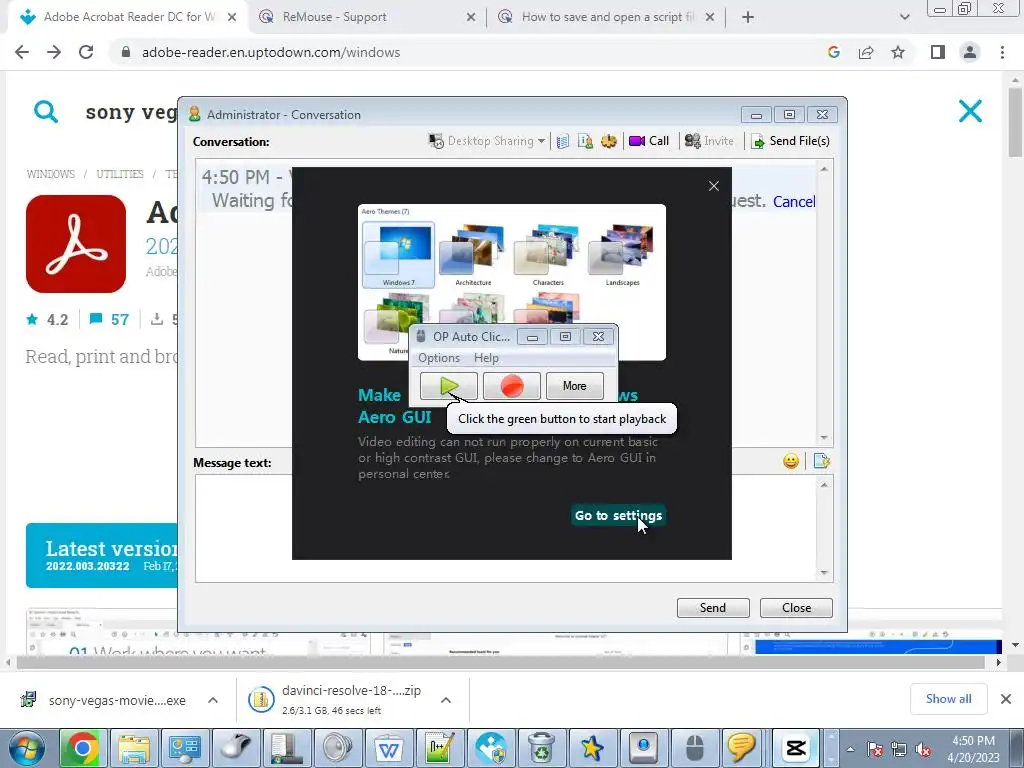The height and width of the screenshot is (768, 1024).
Task: Open the More button in OP Auto Clicker
Action: point(575,386)
